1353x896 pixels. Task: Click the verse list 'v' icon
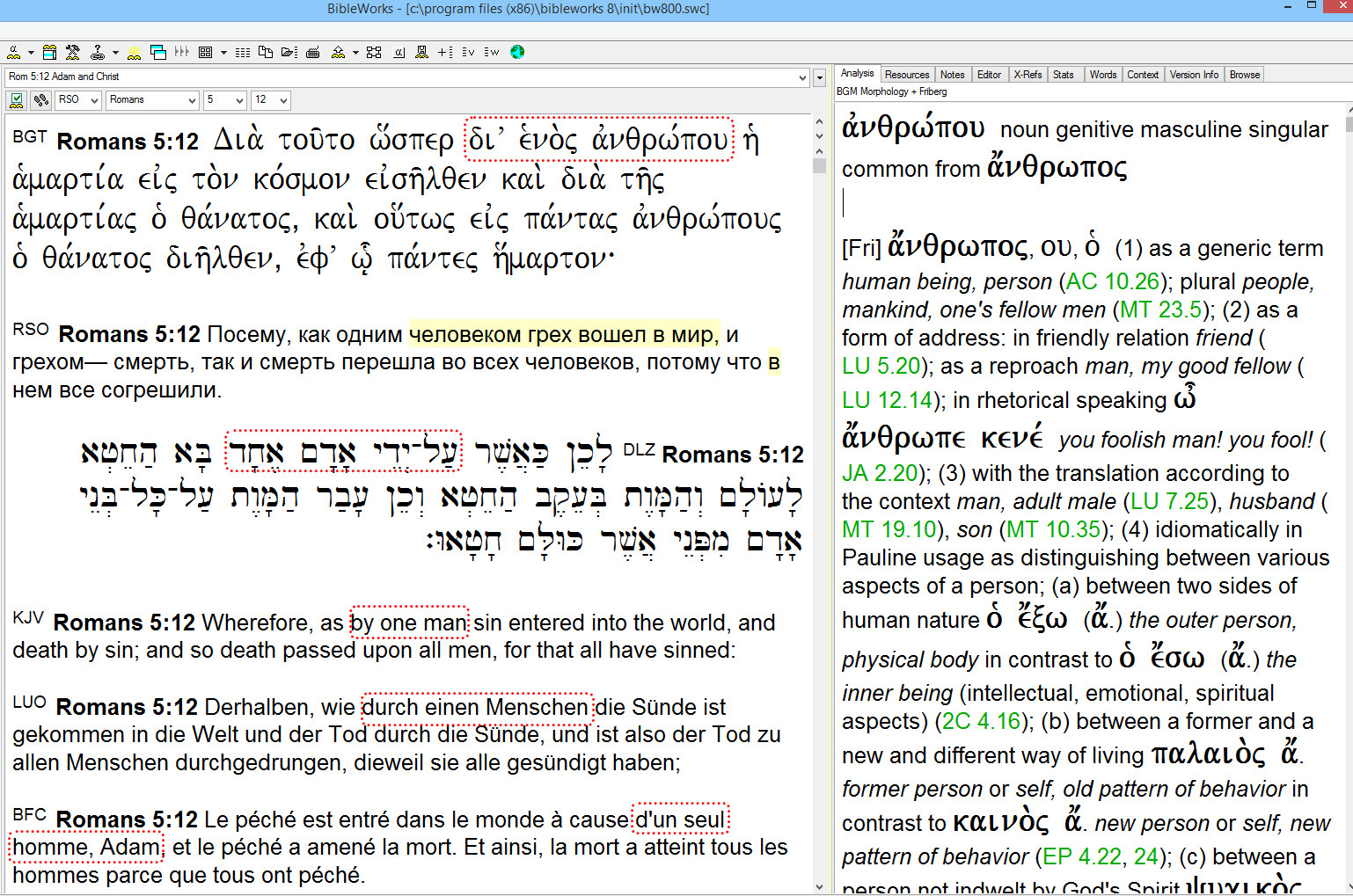(468, 52)
